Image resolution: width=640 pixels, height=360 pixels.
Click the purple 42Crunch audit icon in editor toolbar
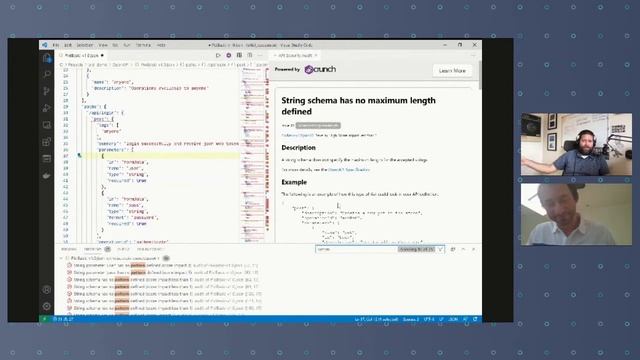point(229,55)
